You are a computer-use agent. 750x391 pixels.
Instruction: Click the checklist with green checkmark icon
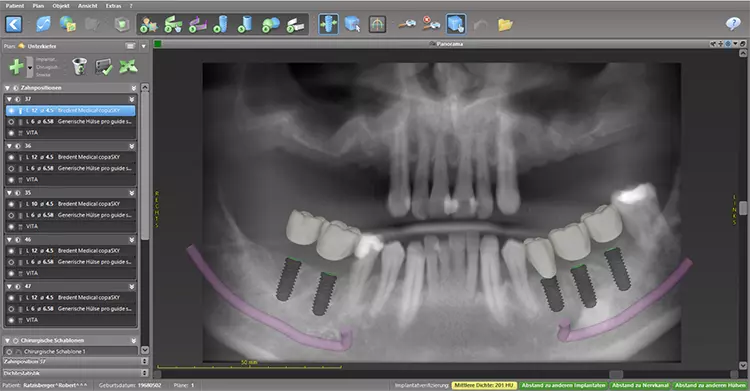pos(103,67)
